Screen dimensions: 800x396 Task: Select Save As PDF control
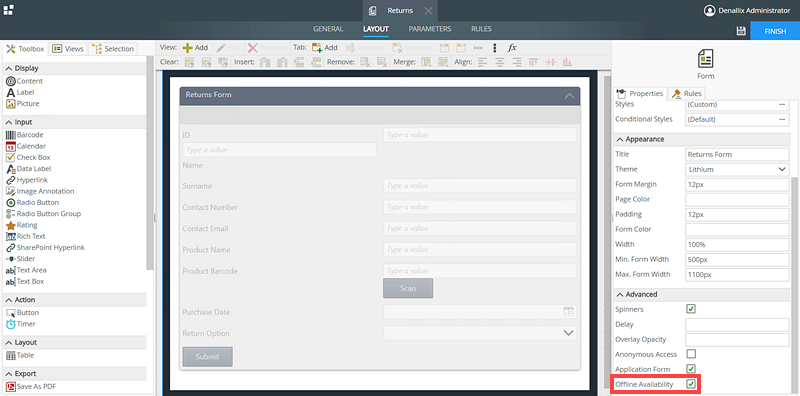[x=31, y=386]
